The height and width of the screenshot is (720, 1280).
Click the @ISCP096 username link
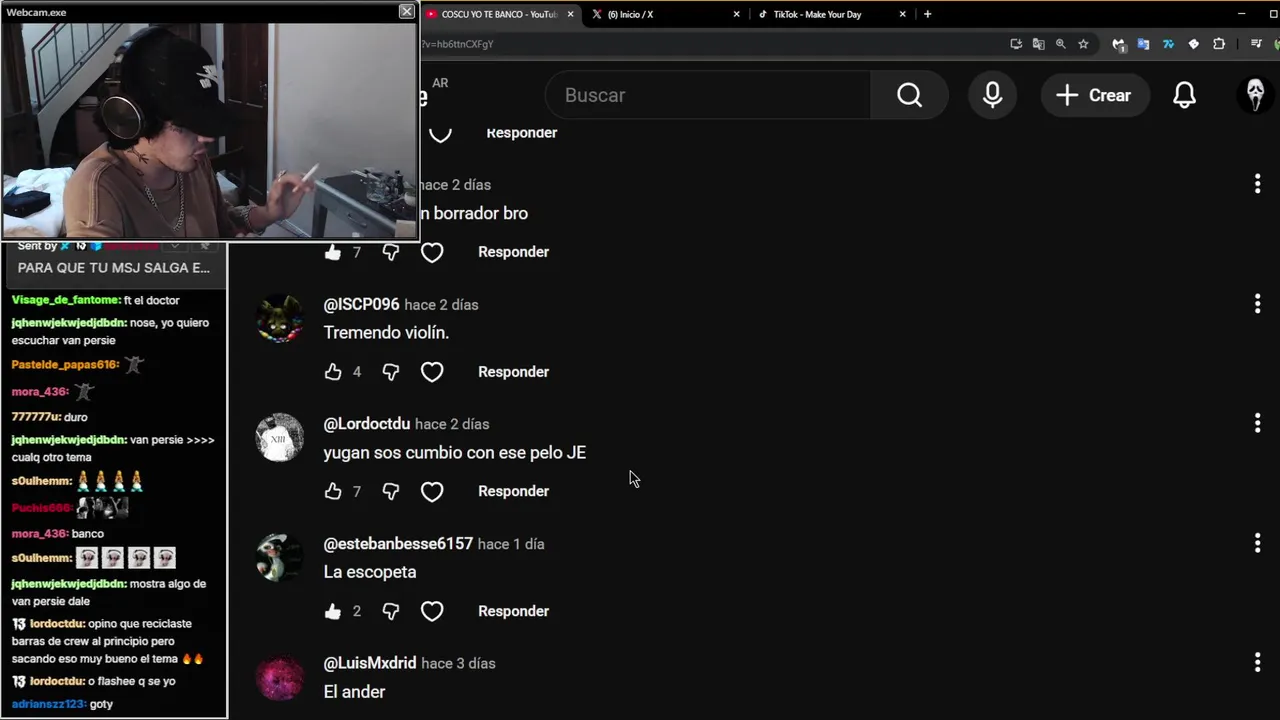click(x=361, y=304)
